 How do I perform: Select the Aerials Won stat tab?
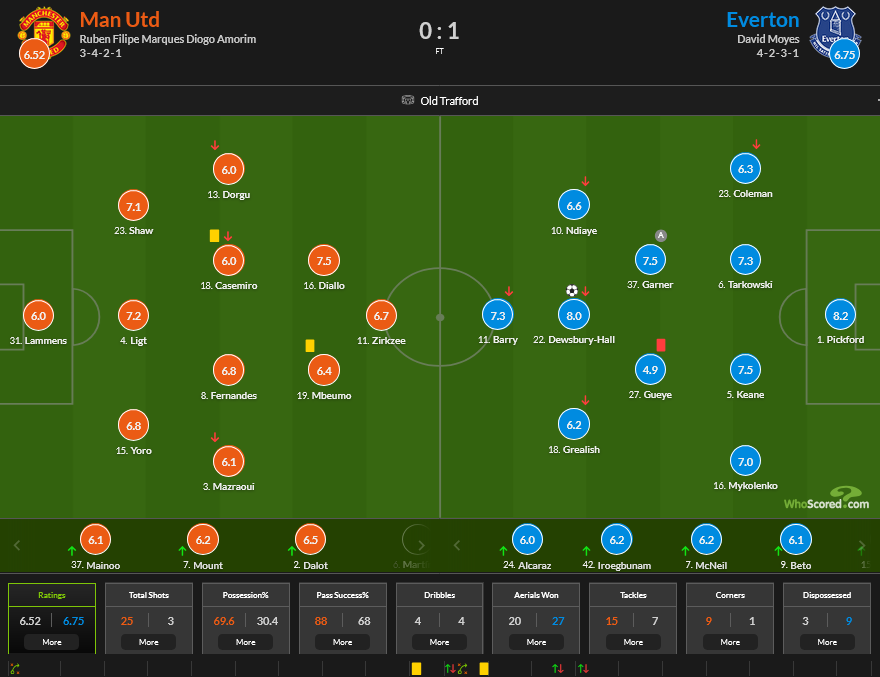[x=536, y=595]
